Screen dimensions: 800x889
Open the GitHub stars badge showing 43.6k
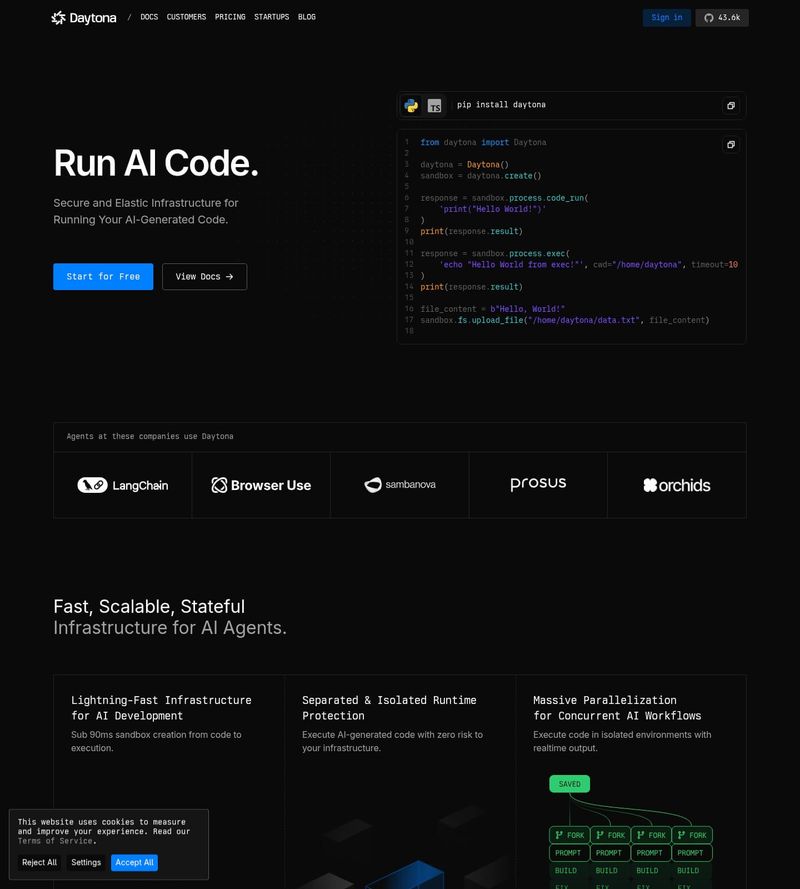[722, 17]
